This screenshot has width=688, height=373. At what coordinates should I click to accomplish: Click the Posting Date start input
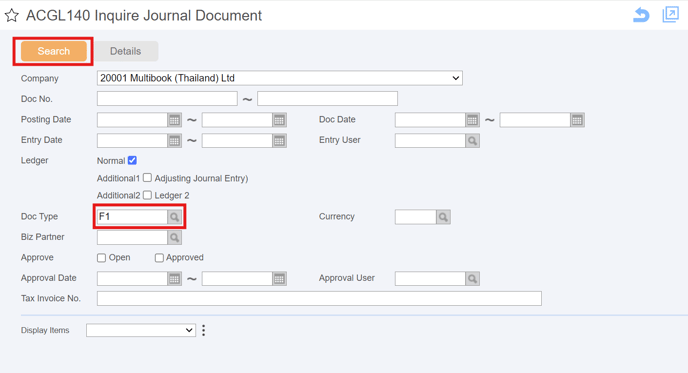coord(133,120)
